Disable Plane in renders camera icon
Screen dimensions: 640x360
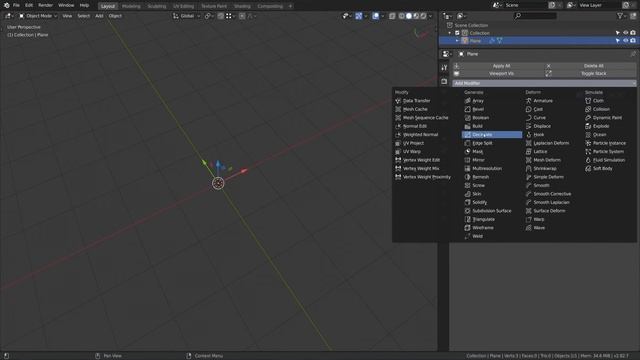pos(633,41)
